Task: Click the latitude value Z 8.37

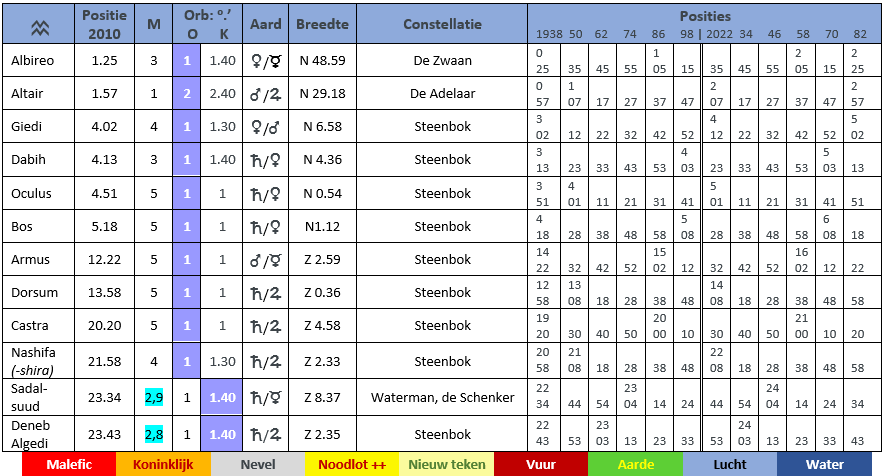Action: coord(322,398)
